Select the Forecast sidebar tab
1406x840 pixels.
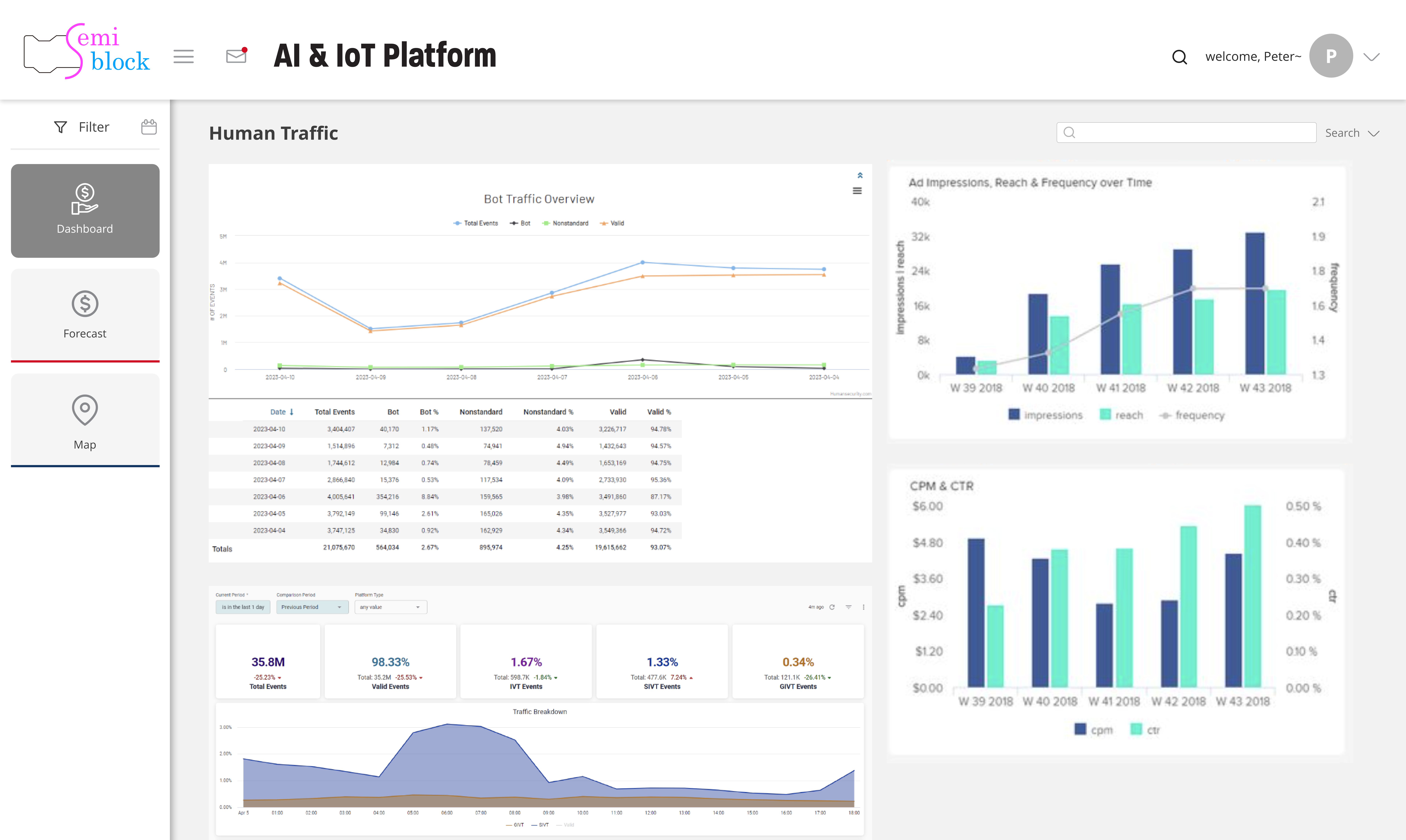click(x=85, y=315)
